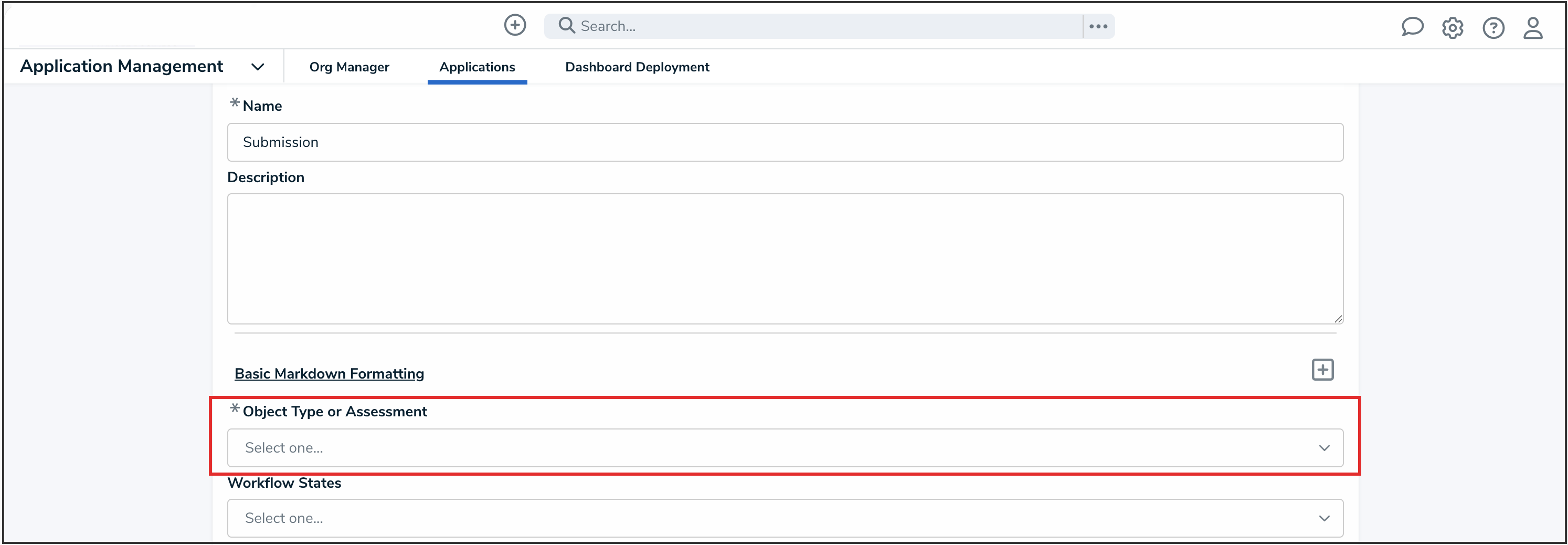
Task: Open the Basic Markdown Formatting link
Action: click(330, 373)
